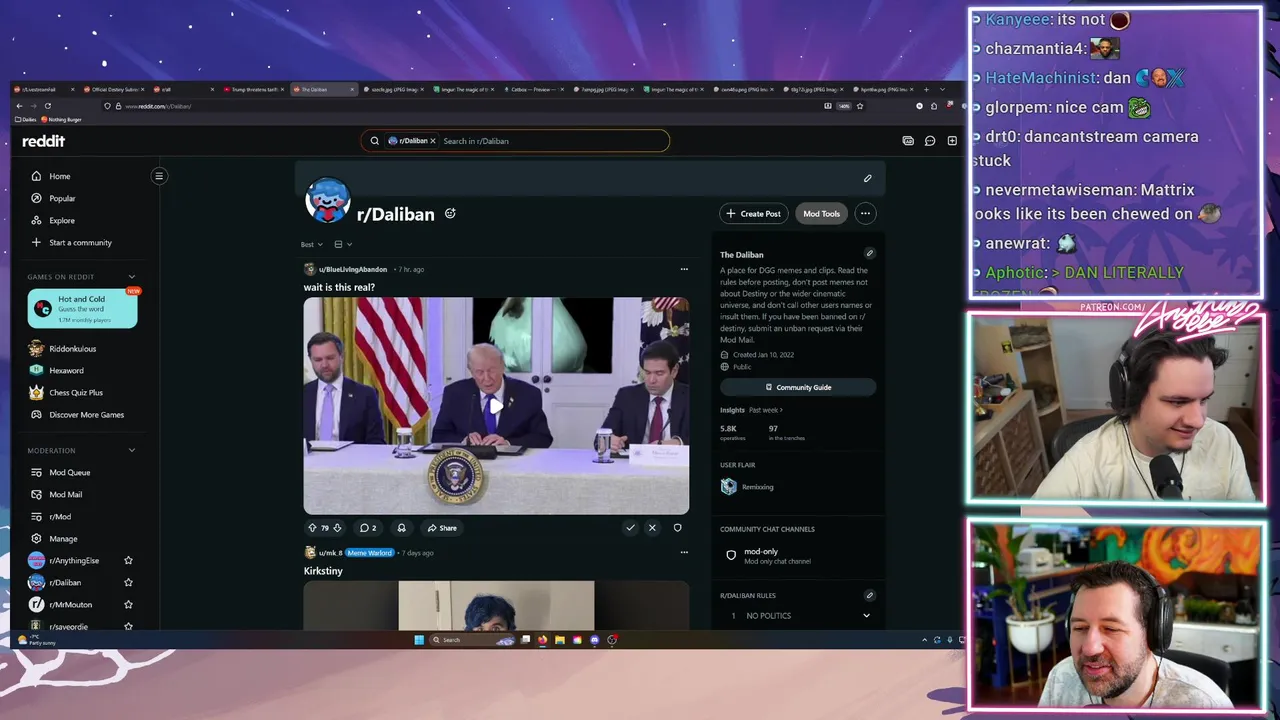
Task: Open the more options ellipsis beside Mod Tools
Action: point(865,213)
